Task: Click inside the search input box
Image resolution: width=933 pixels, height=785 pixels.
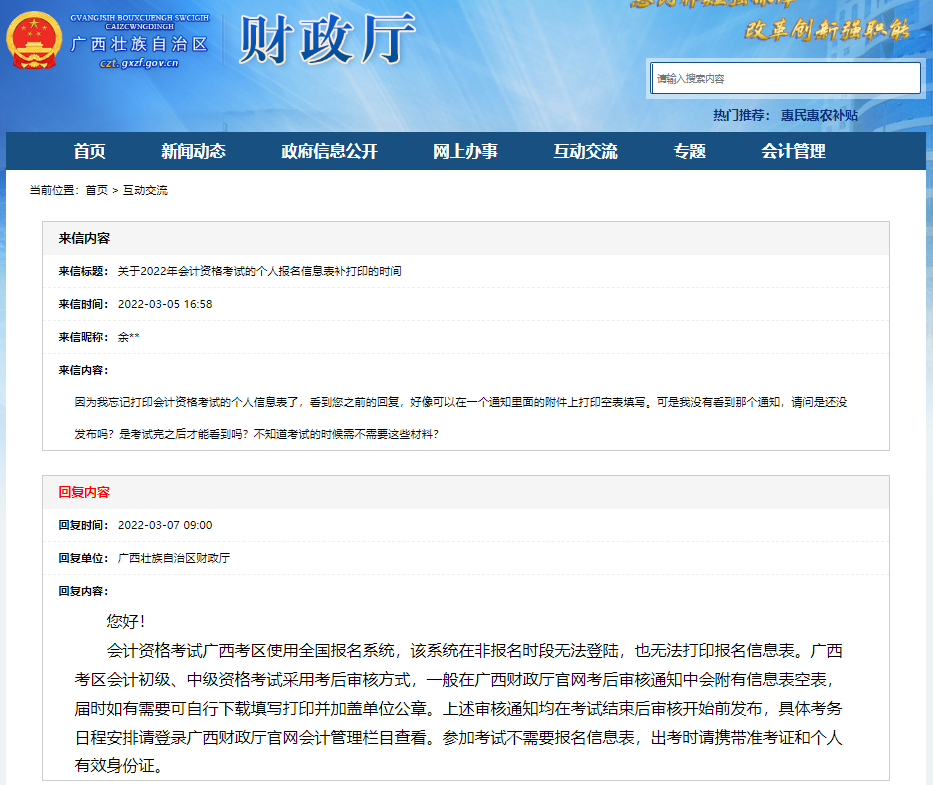Action: (786, 77)
